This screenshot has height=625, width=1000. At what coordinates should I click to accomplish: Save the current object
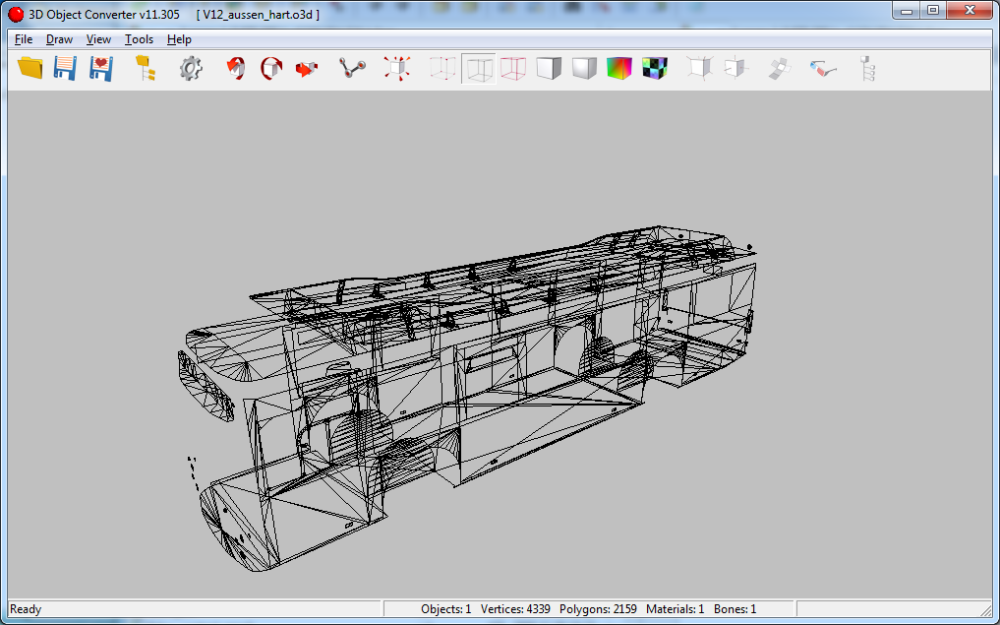point(64,68)
